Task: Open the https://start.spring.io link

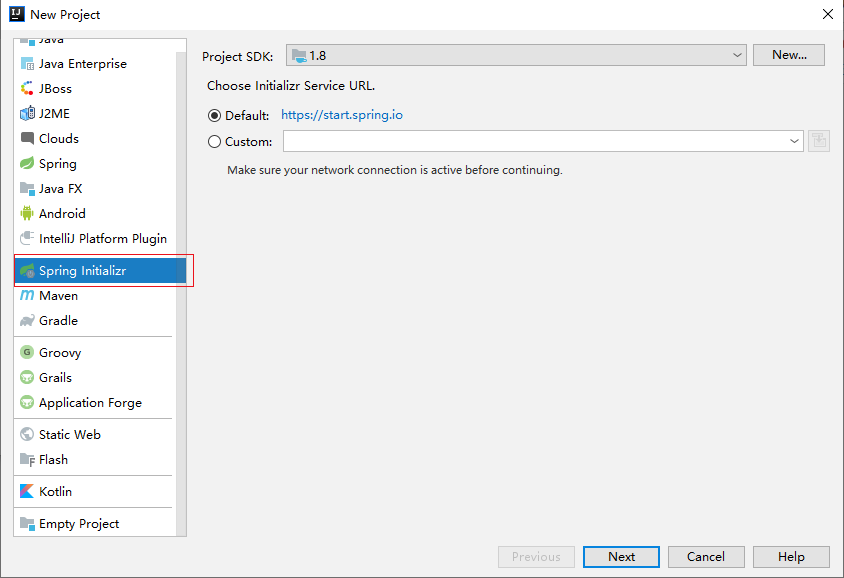Action: (x=342, y=115)
